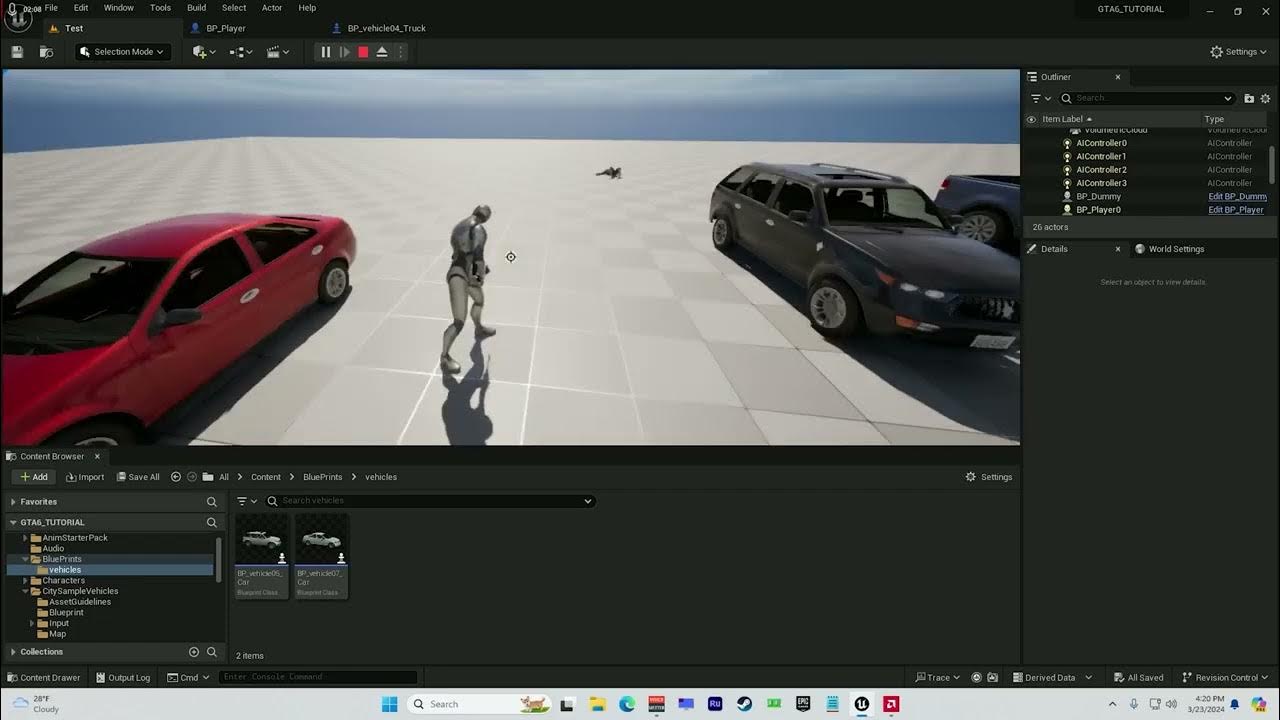Collapse the CitySampleVehicles folder
The image size is (1280, 720).
(x=25, y=591)
